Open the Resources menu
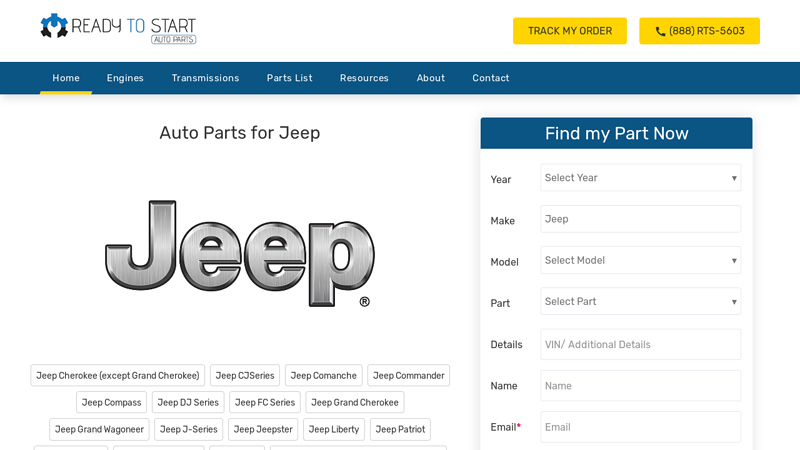The height and width of the screenshot is (450, 800). click(364, 78)
